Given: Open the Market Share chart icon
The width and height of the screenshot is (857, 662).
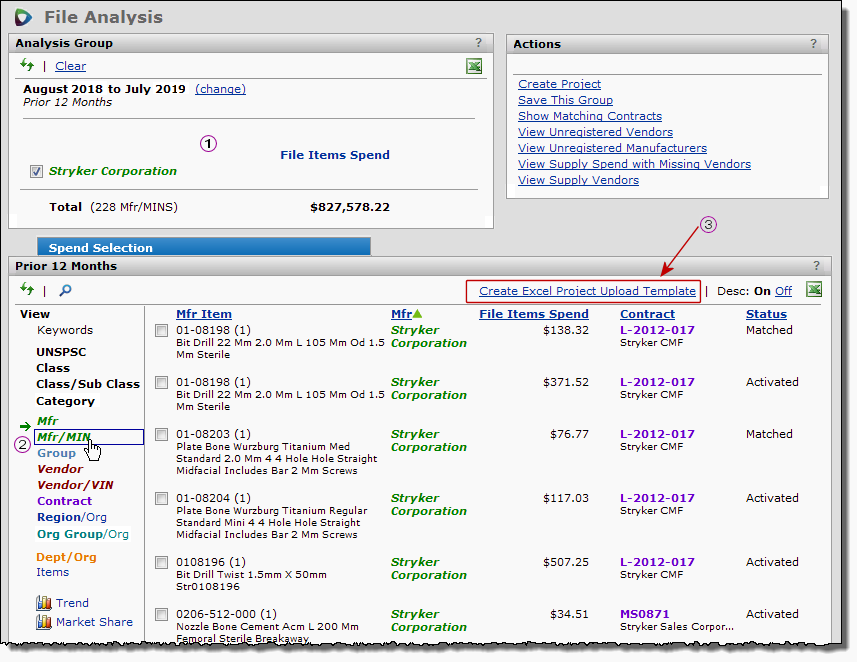Looking at the screenshot, I should [x=44, y=622].
